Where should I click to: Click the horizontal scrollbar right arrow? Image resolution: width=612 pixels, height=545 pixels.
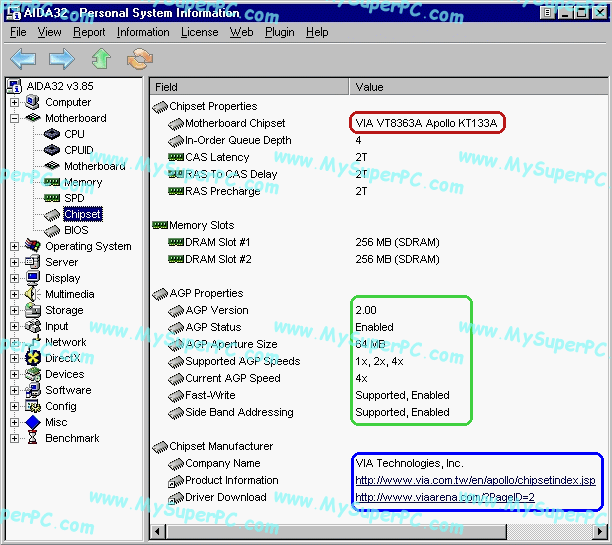[601, 531]
